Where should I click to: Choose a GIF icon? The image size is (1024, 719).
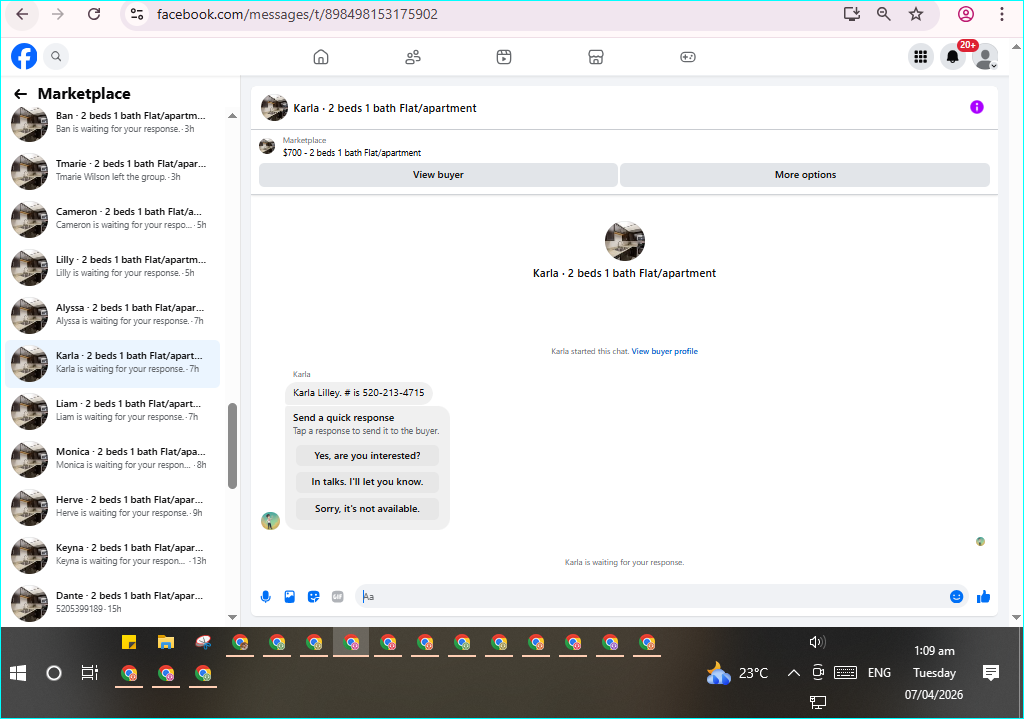click(x=338, y=596)
